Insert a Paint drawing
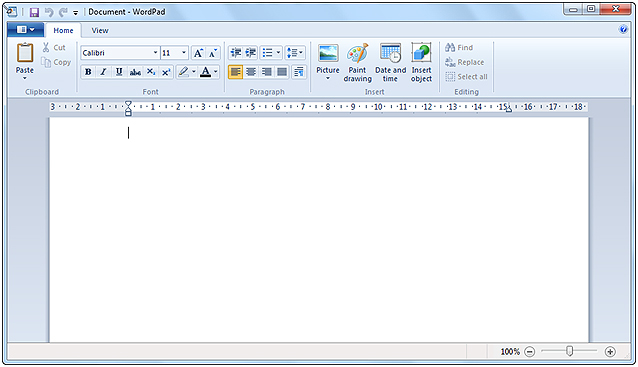 (x=358, y=63)
